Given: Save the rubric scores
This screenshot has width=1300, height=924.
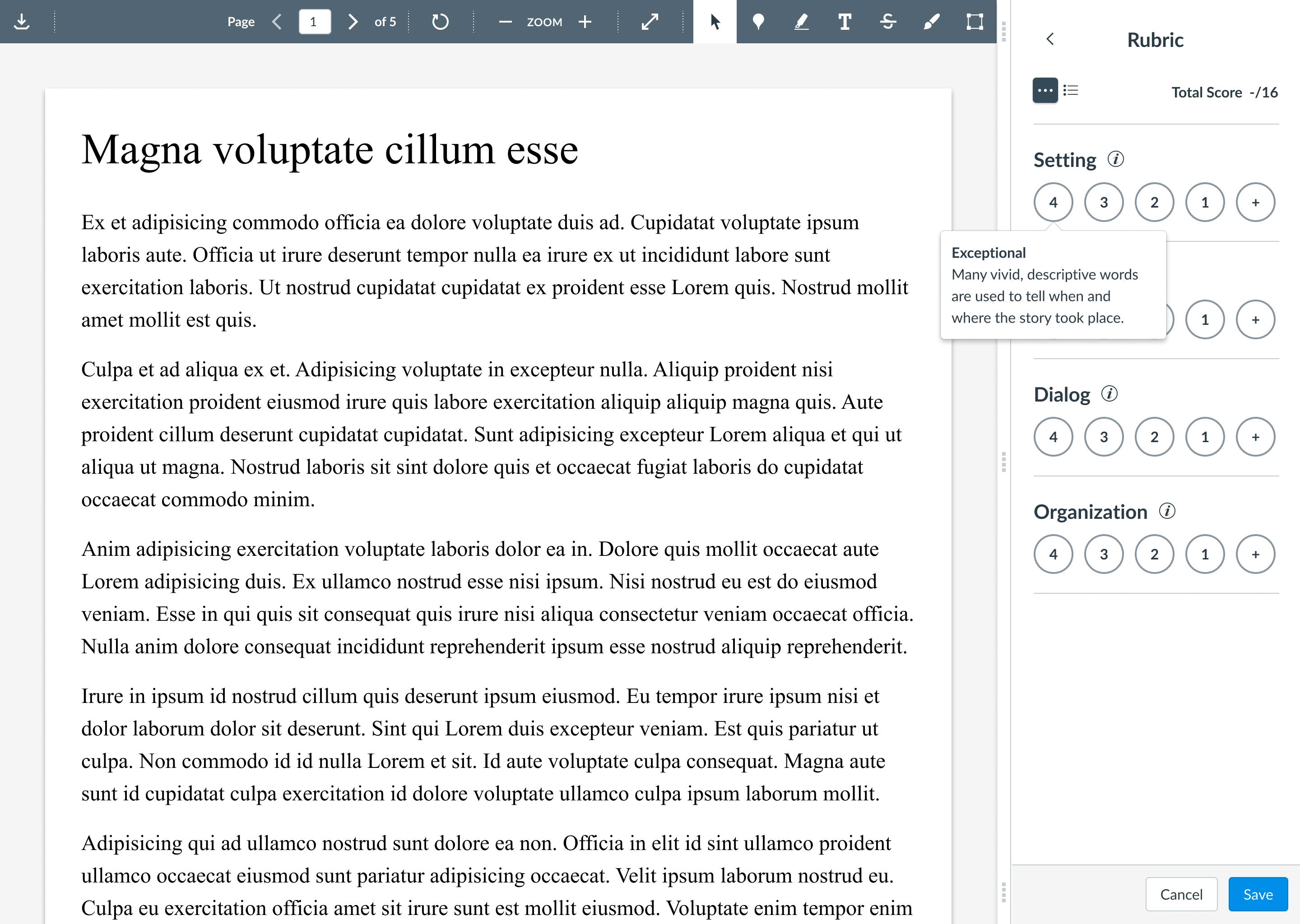Looking at the screenshot, I should pyautogui.click(x=1258, y=894).
